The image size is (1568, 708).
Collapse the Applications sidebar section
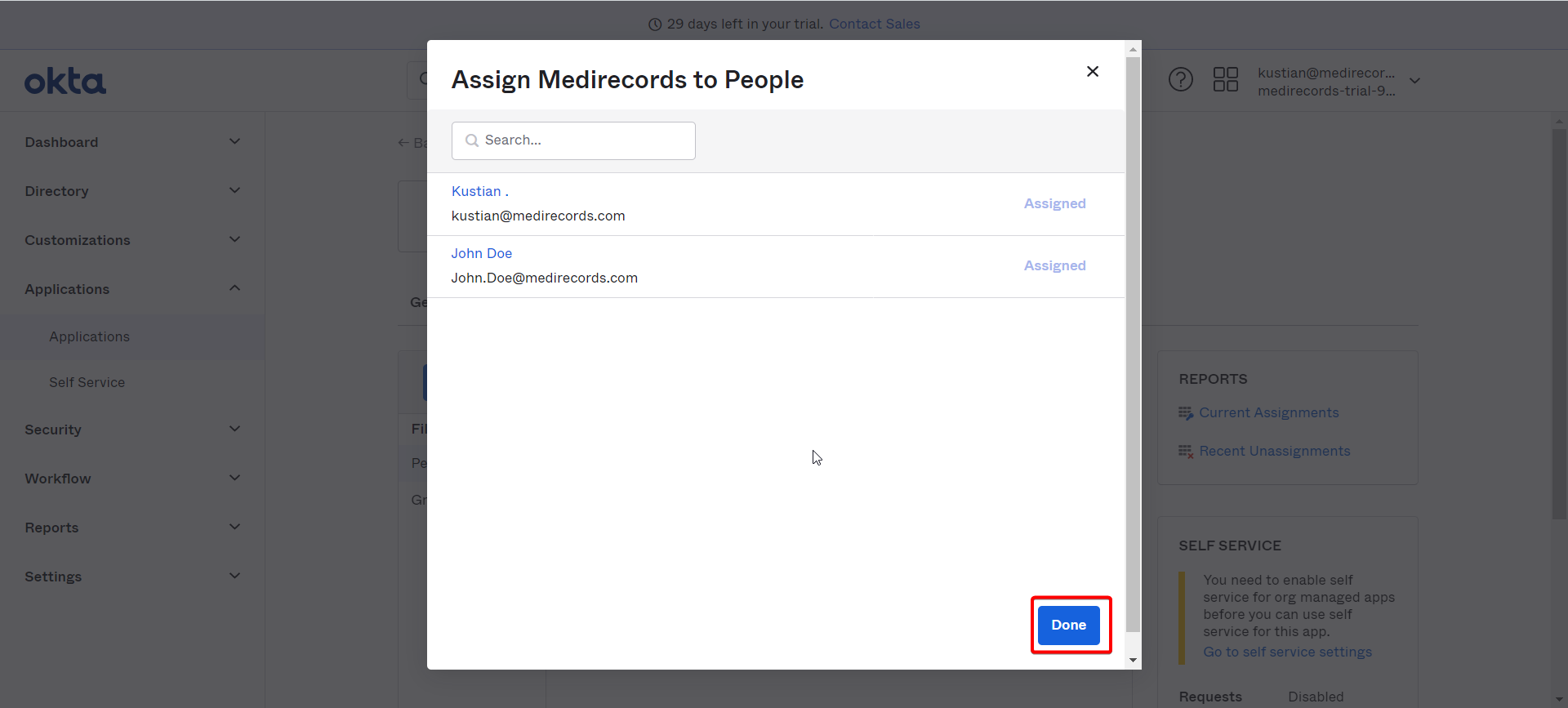pos(234,288)
